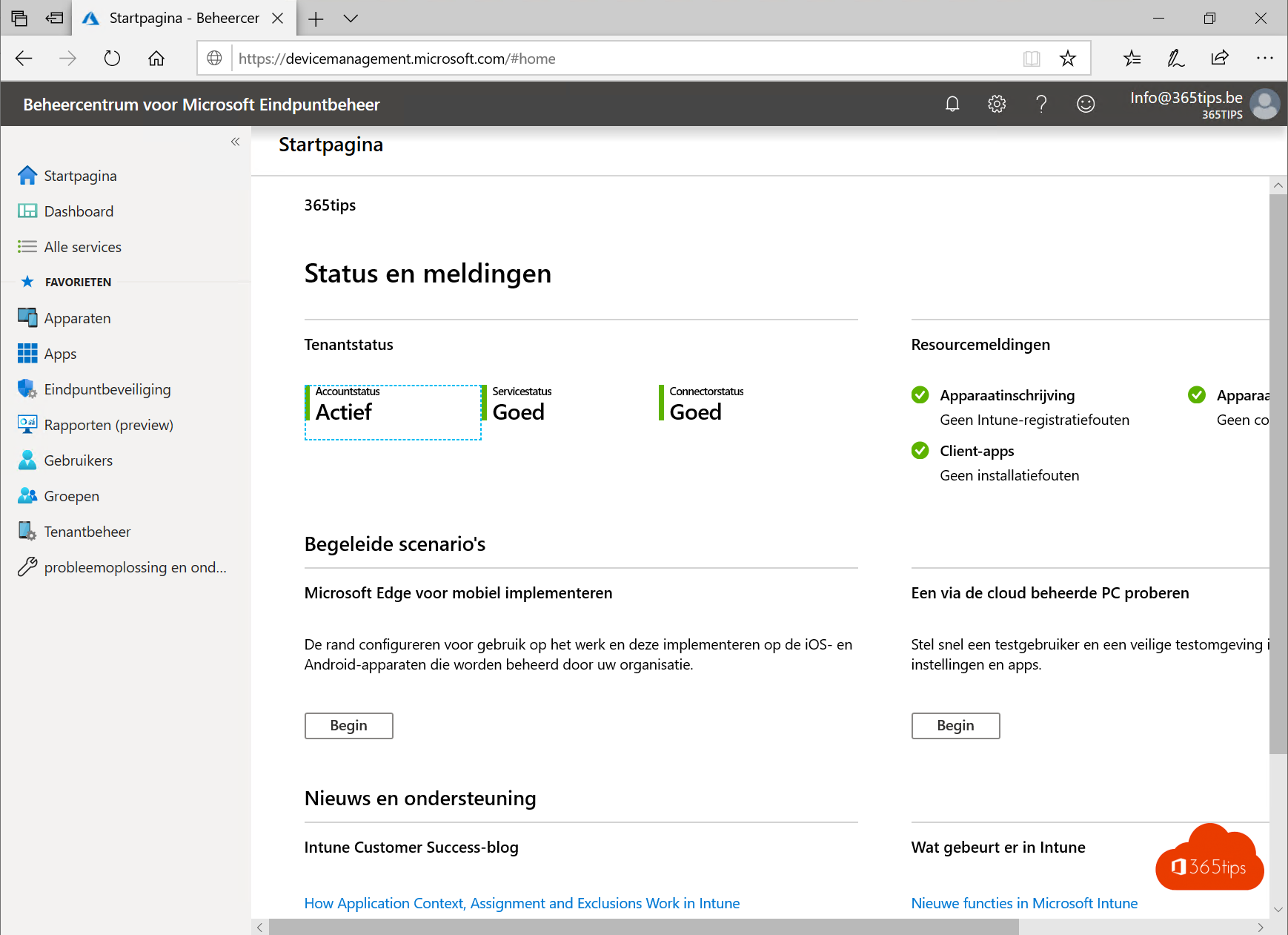Click the FAVORIETEN star icon

tap(27, 282)
